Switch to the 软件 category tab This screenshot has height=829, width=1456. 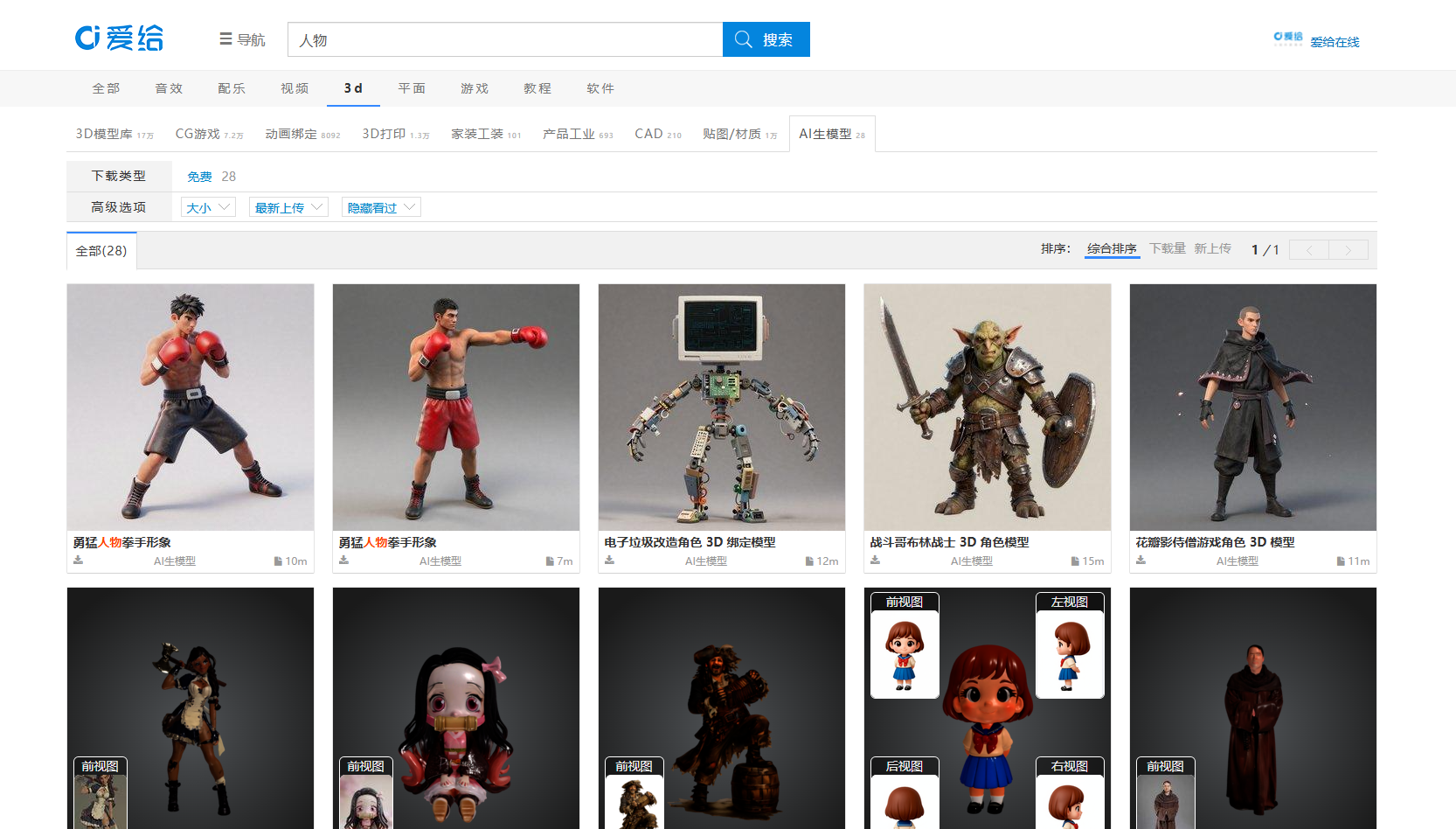pyautogui.click(x=600, y=88)
